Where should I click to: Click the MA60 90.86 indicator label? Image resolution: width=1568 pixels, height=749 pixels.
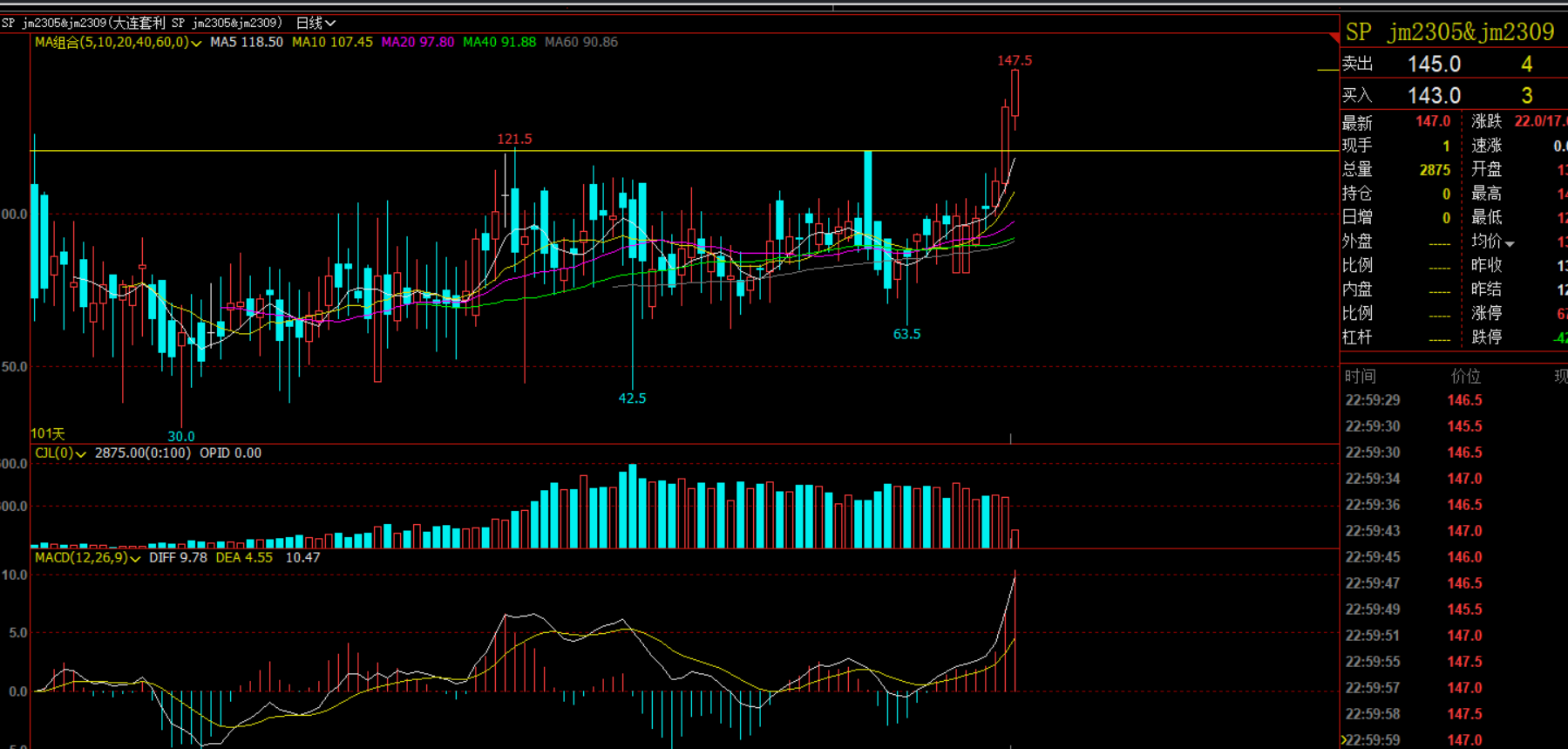pyautogui.click(x=581, y=42)
